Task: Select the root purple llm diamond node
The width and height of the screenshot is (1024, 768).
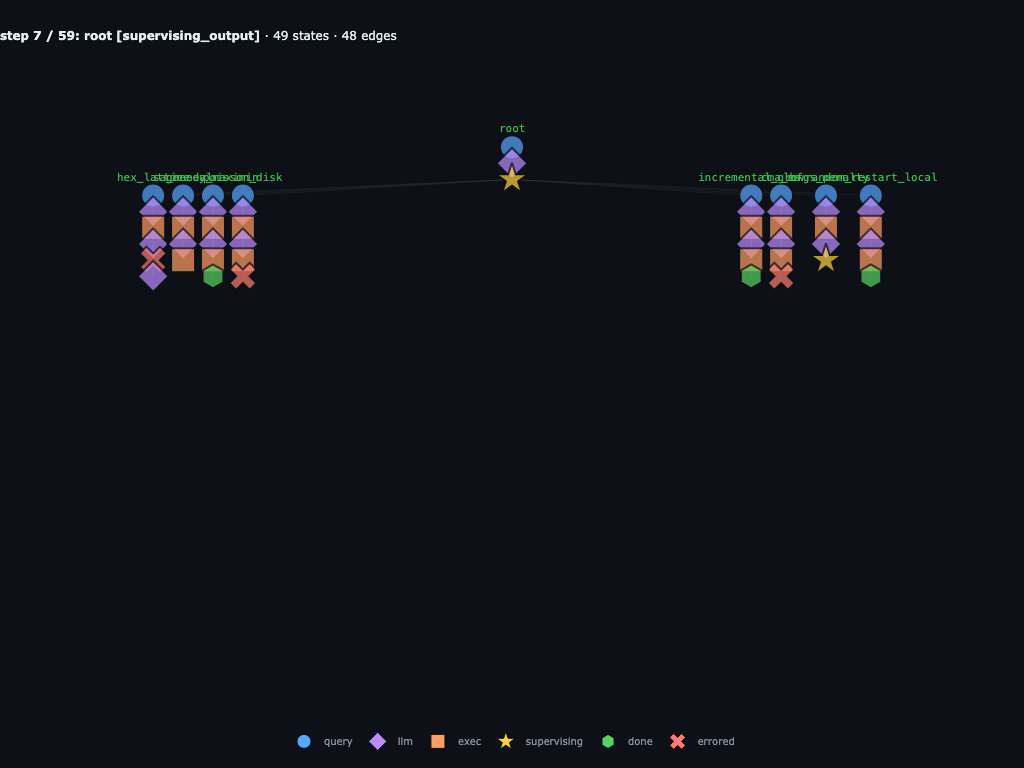Action: 512,163
